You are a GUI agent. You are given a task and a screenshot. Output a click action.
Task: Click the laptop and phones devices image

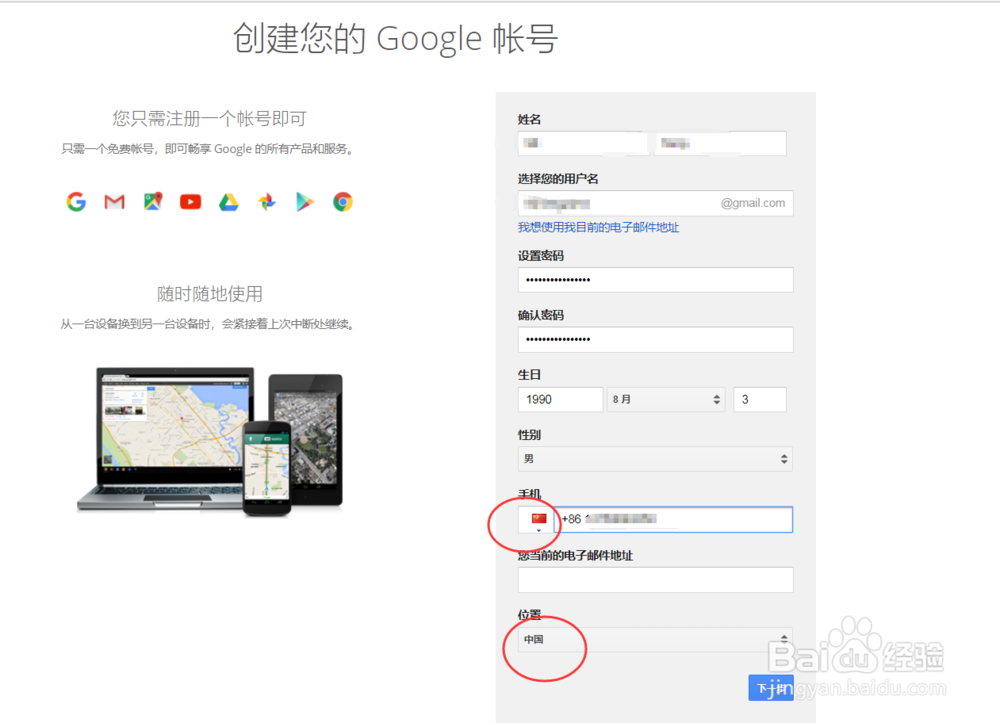[210, 441]
